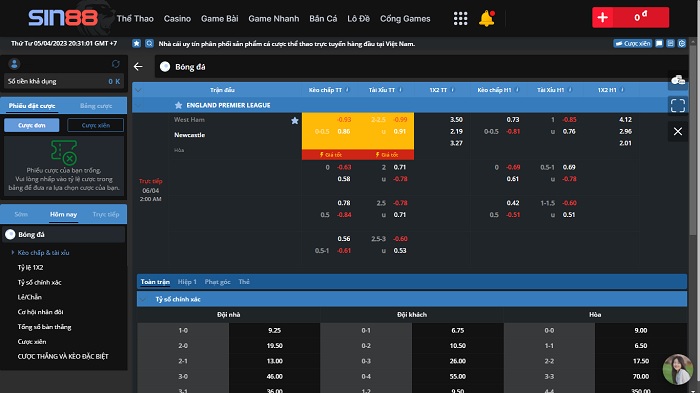Select Cược xiên button in bet slip
700x393 pixels.
click(96, 125)
